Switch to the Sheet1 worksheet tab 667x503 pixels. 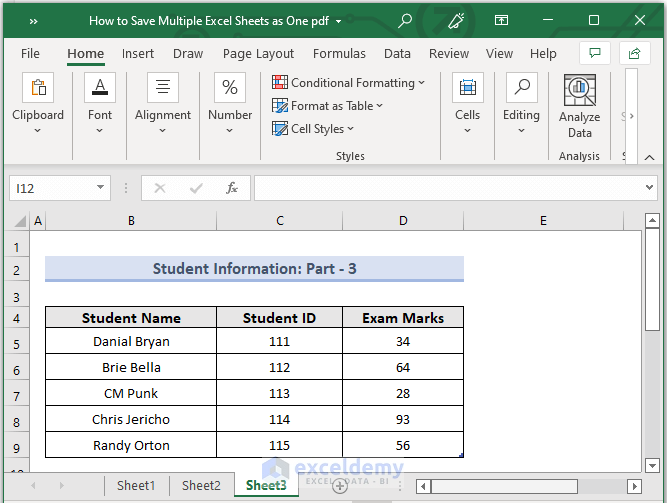point(136,485)
